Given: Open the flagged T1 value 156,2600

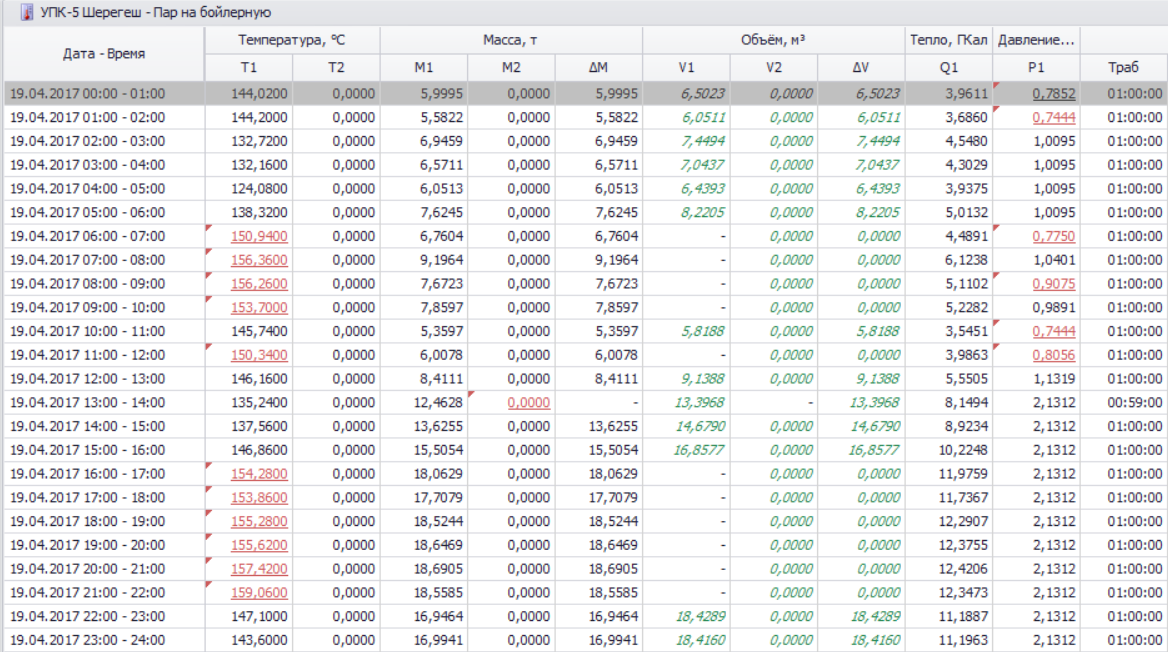Looking at the screenshot, I should click(259, 284).
